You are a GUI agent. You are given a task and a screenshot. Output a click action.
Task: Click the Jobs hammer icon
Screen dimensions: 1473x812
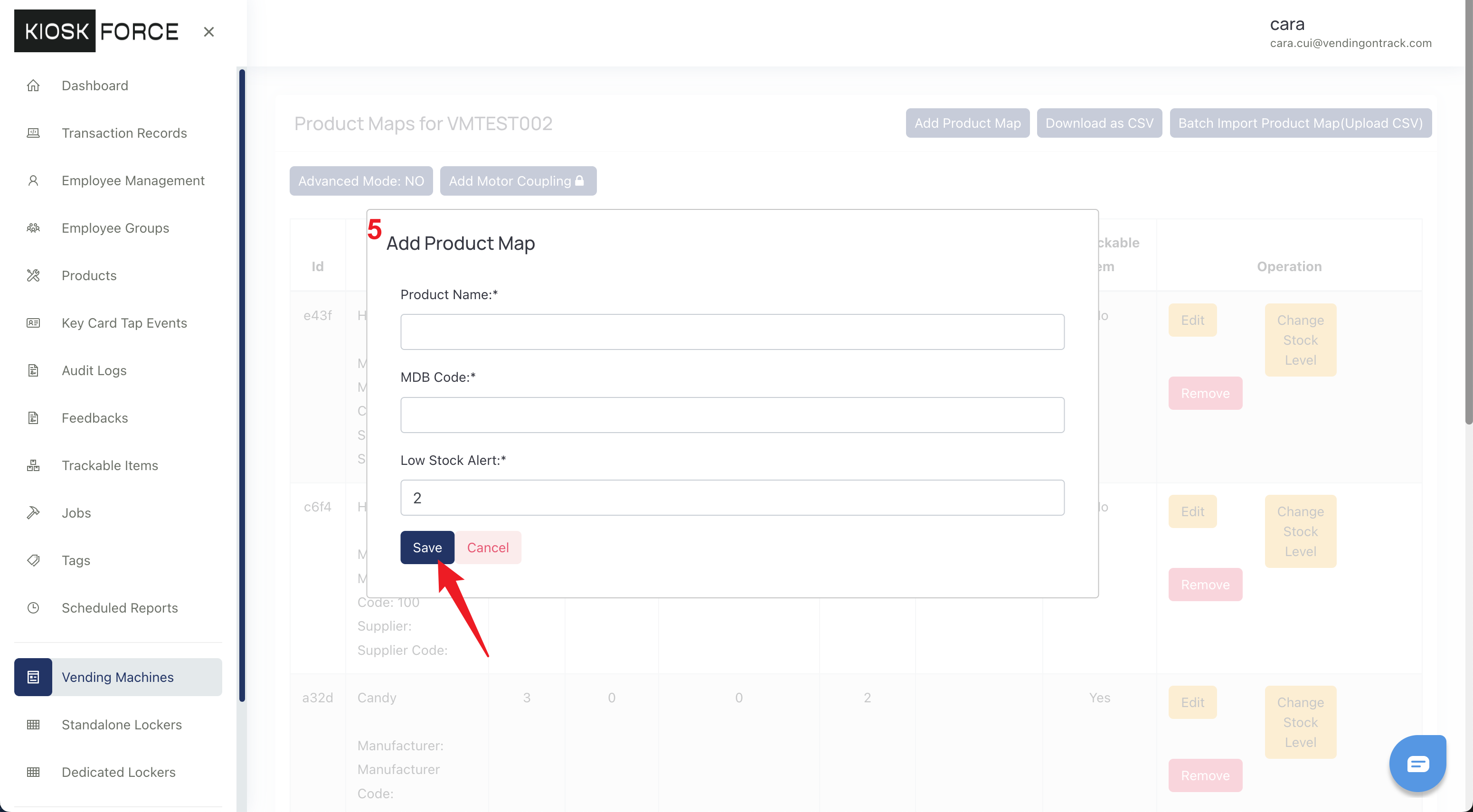(33, 512)
